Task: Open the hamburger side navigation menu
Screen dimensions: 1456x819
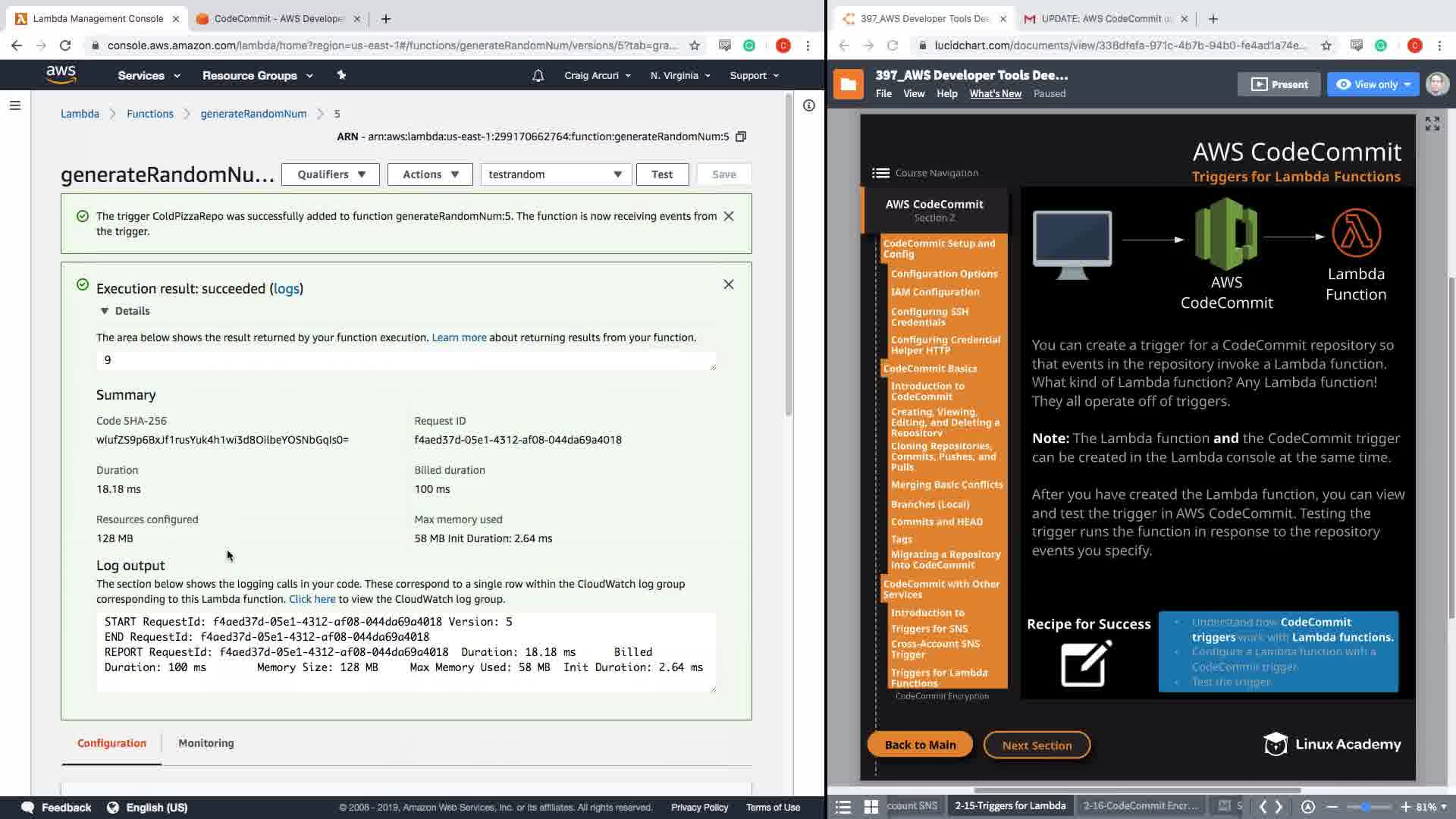Action: click(x=14, y=105)
